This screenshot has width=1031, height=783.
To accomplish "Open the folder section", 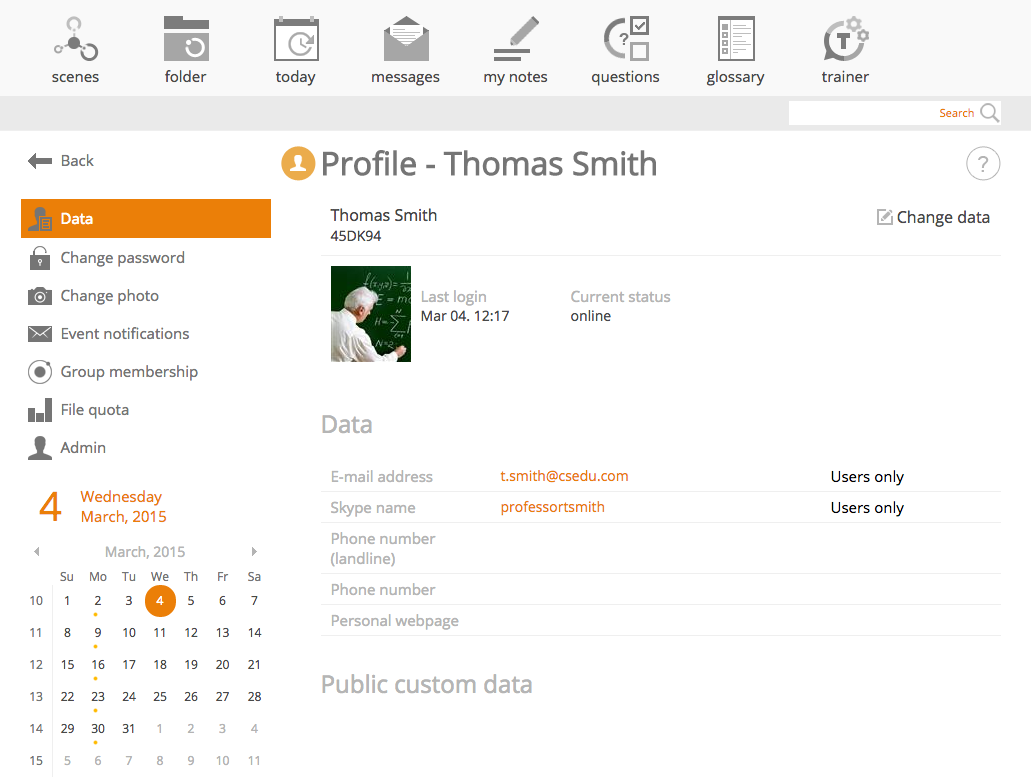I will coord(186,41).
